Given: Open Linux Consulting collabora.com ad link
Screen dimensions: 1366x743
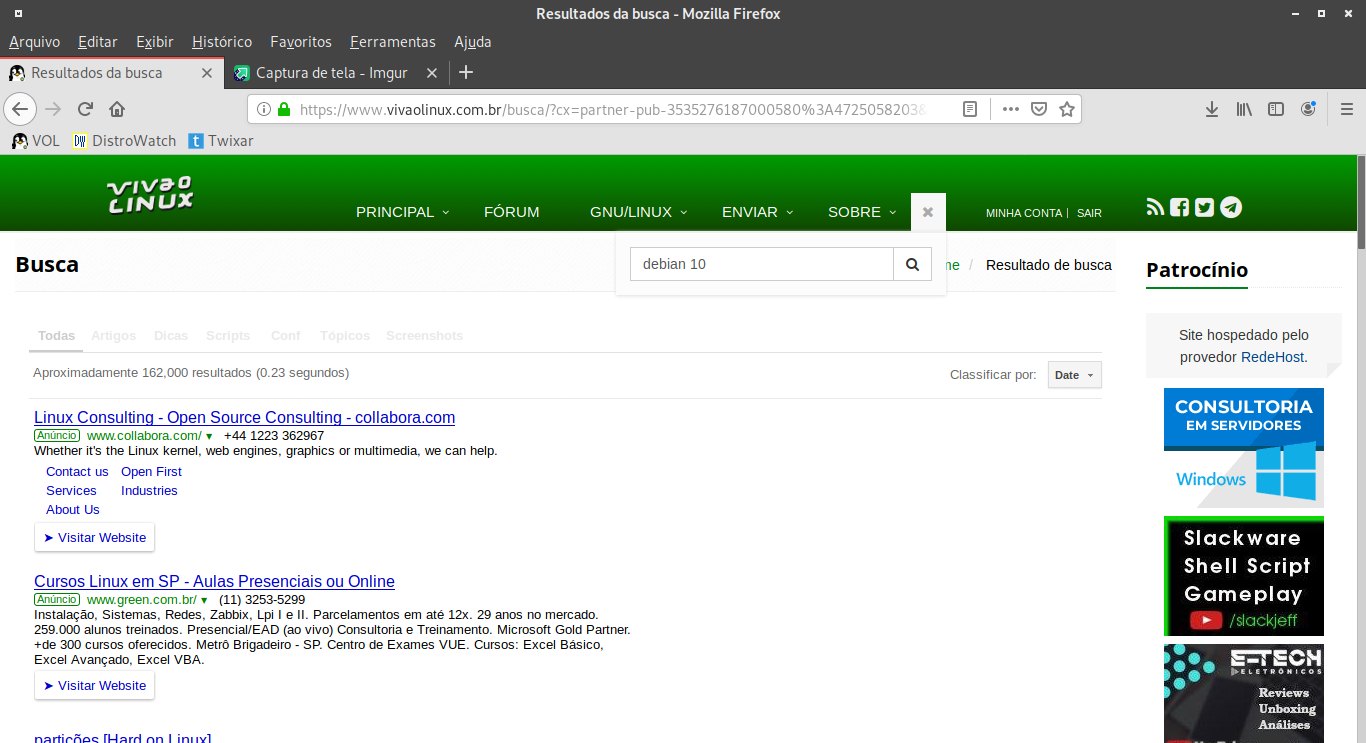Looking at the screenshot, I should (244, 417).
